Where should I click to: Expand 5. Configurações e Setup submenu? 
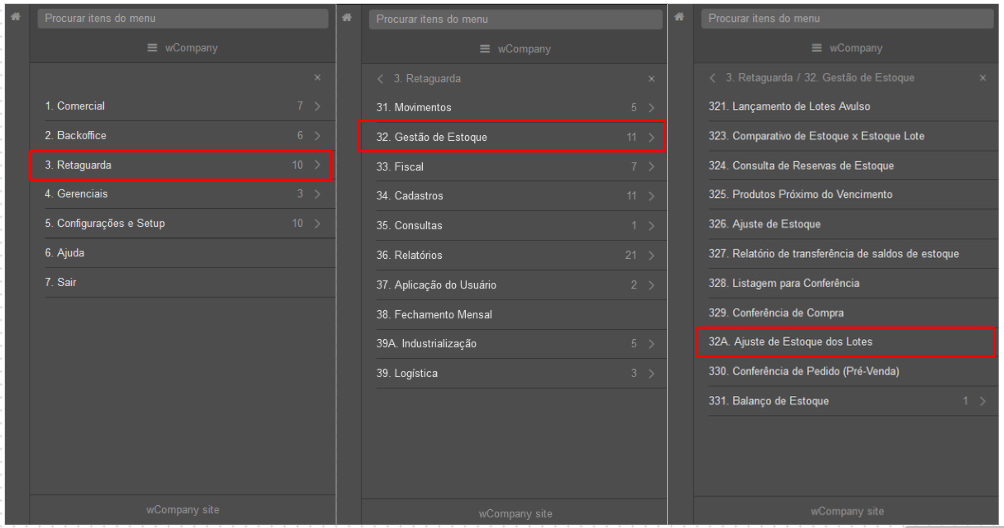pos(318,223)
